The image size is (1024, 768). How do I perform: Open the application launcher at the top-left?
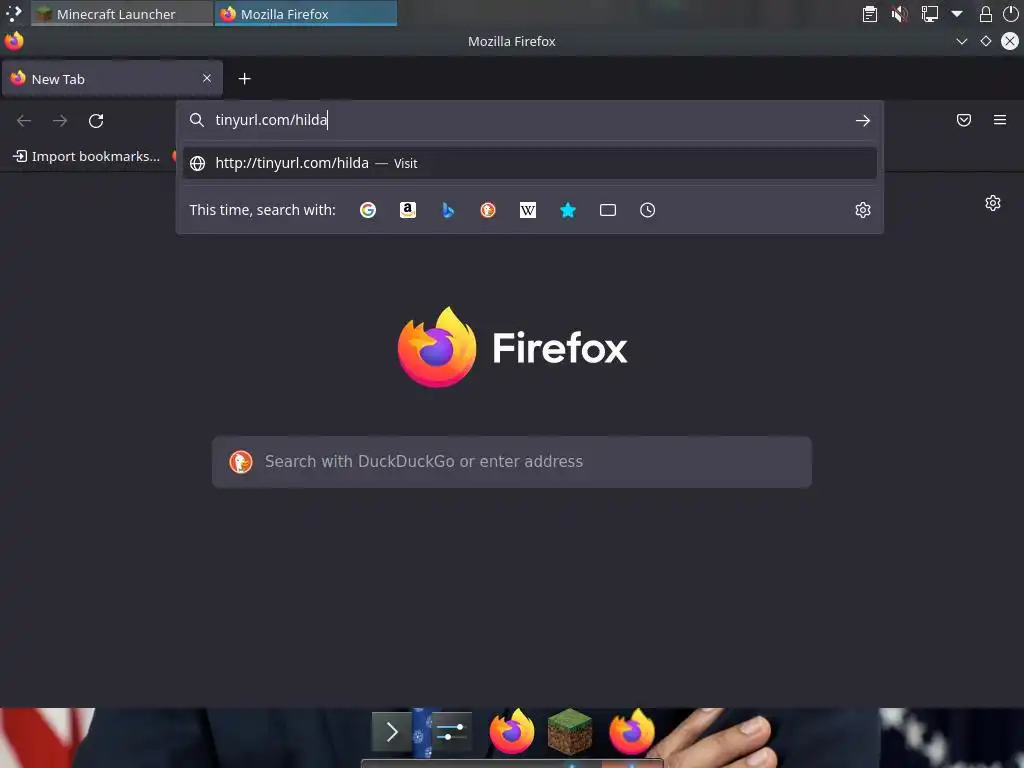pyautogui.click(x=13, y=14)
